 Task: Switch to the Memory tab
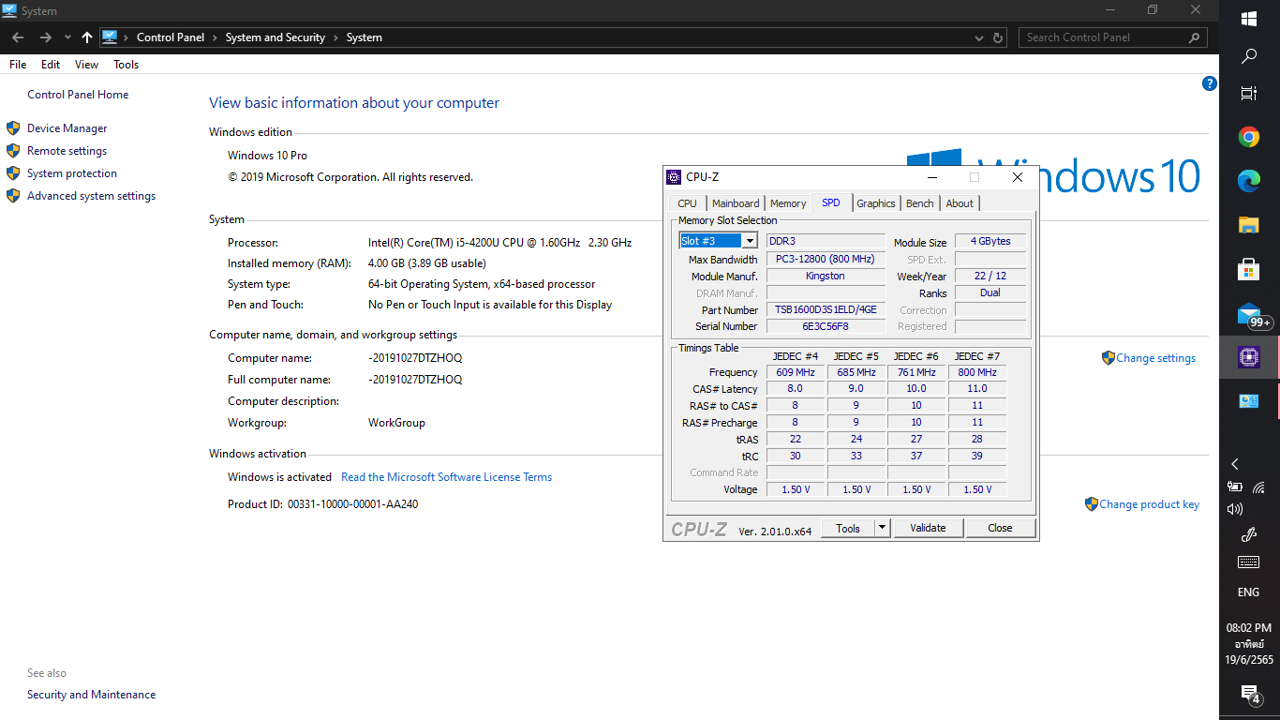pyautogui.click(x=788, y=203)
